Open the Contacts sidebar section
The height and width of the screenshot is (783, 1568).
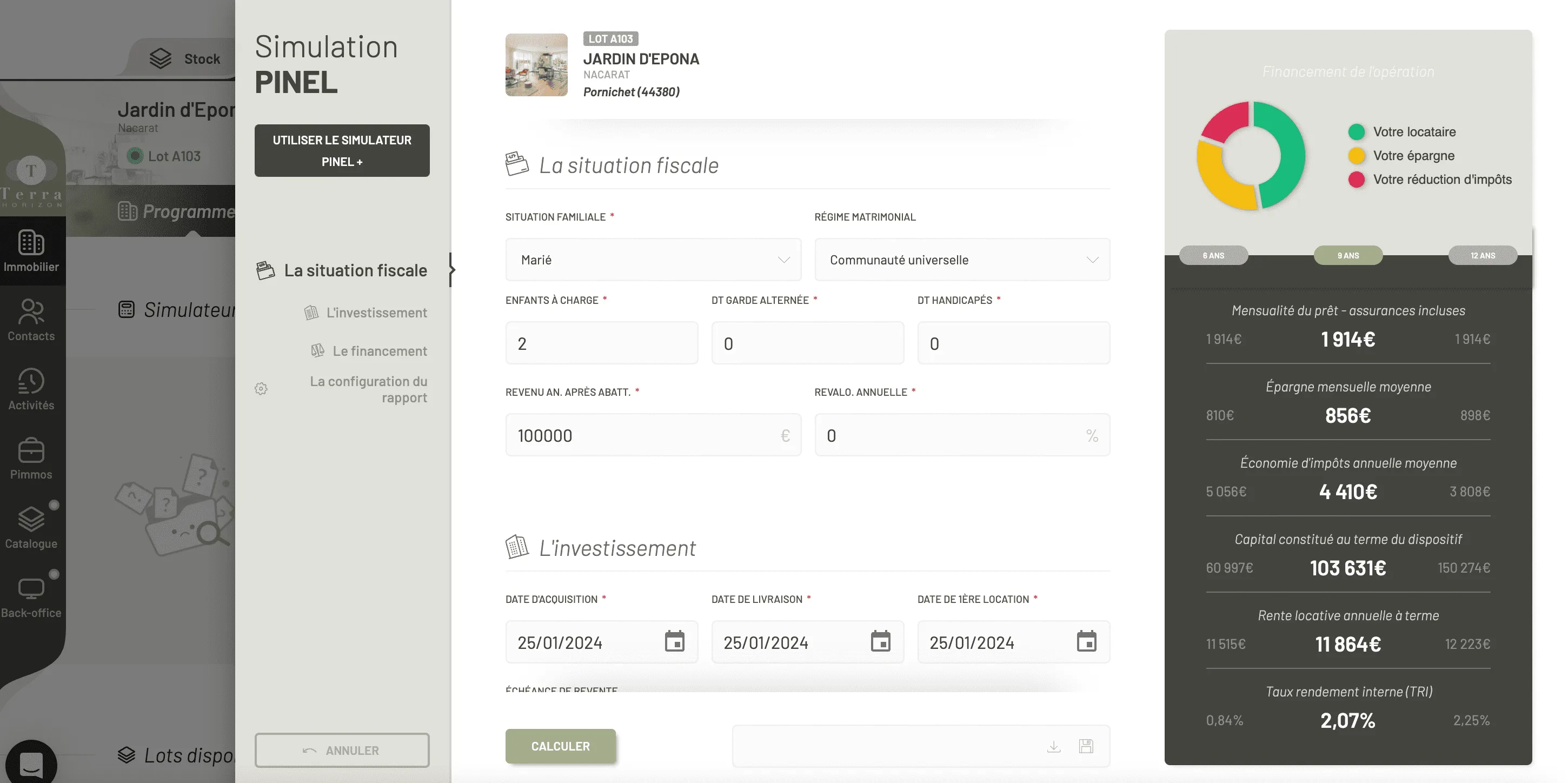31,320
